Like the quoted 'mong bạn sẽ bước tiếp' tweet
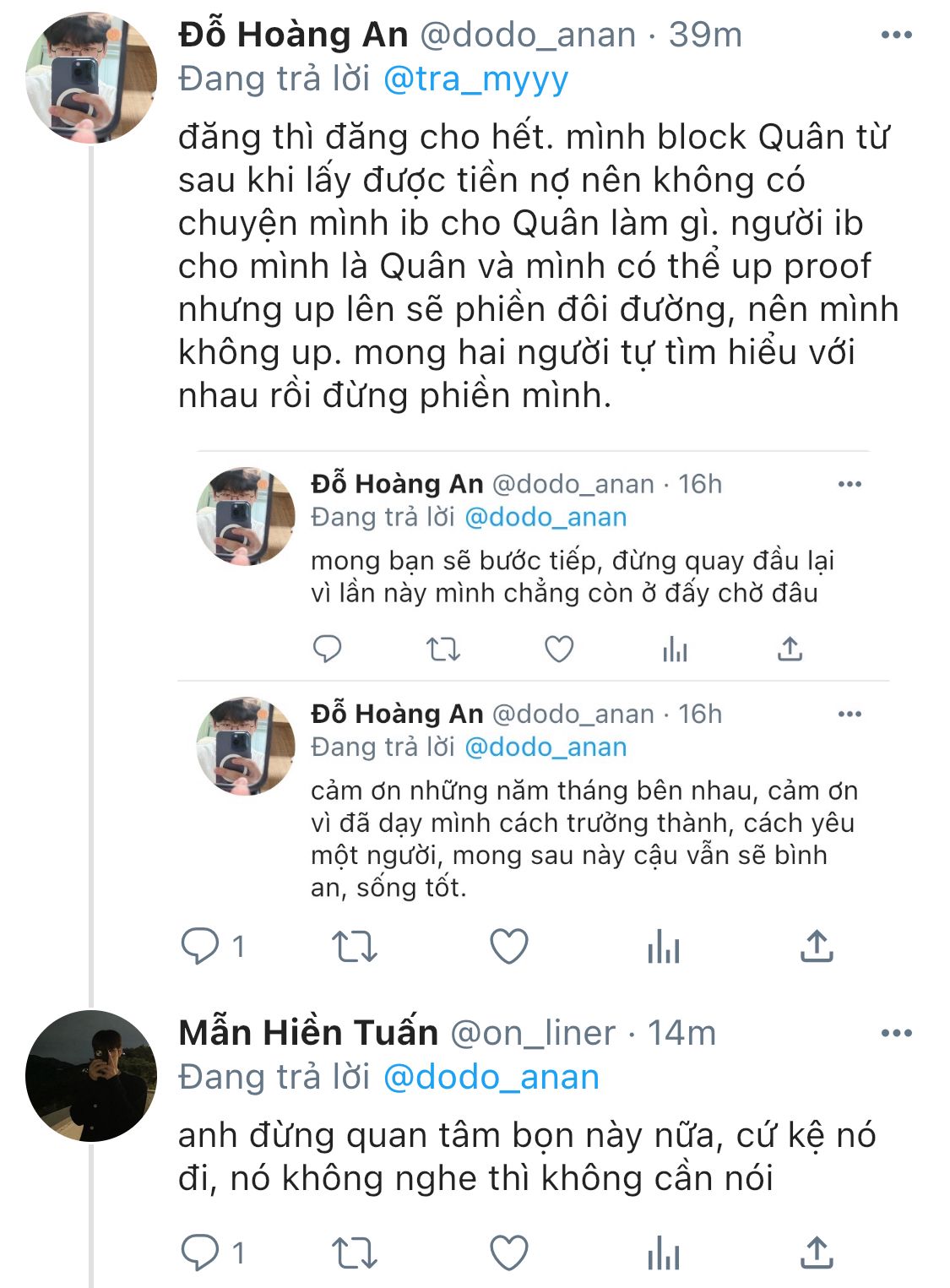This screenshot has height=1288, width=950. click(x=559, y=649)
